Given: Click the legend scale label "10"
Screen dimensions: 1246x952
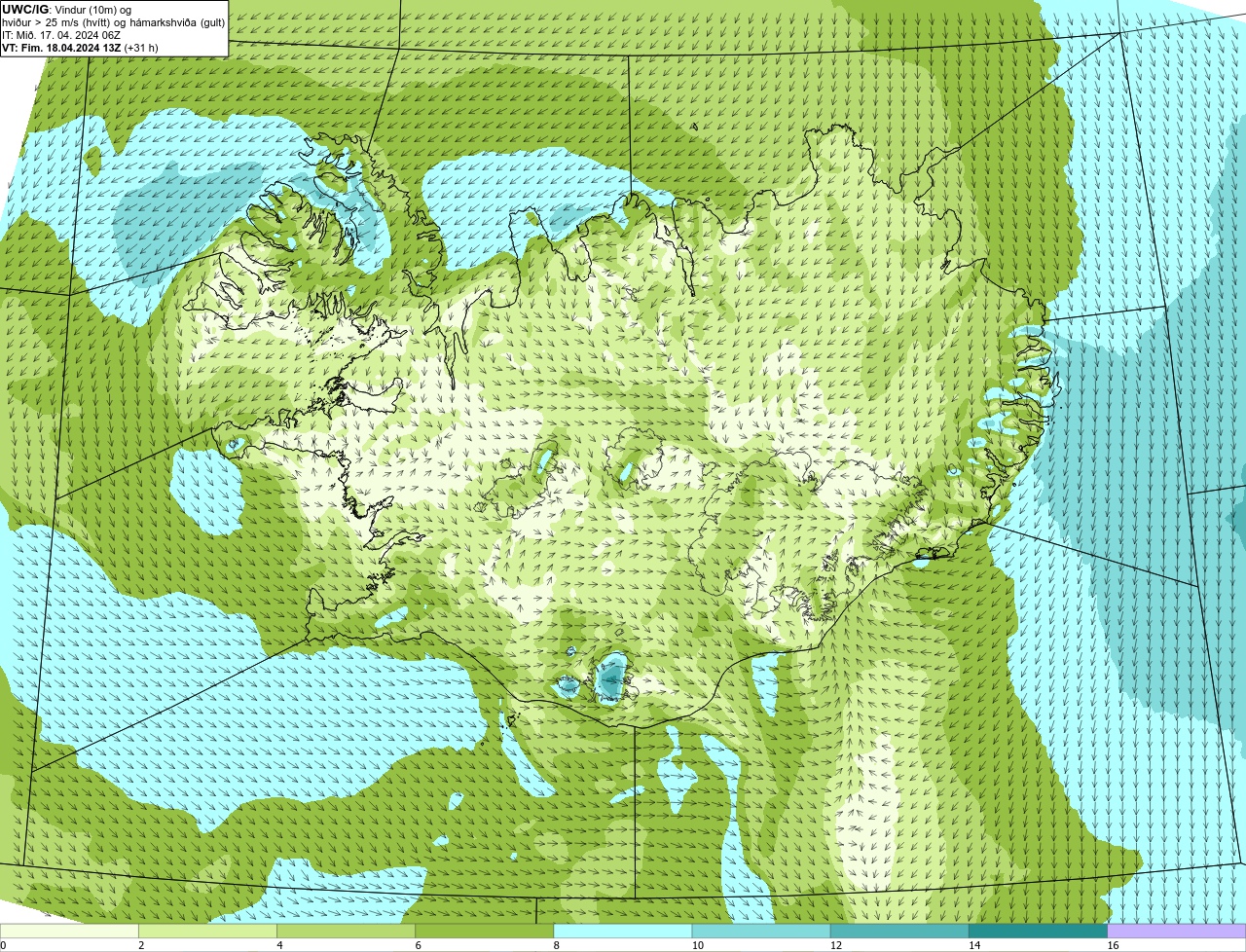Looking at the screenshot, I should click(697, 945).
